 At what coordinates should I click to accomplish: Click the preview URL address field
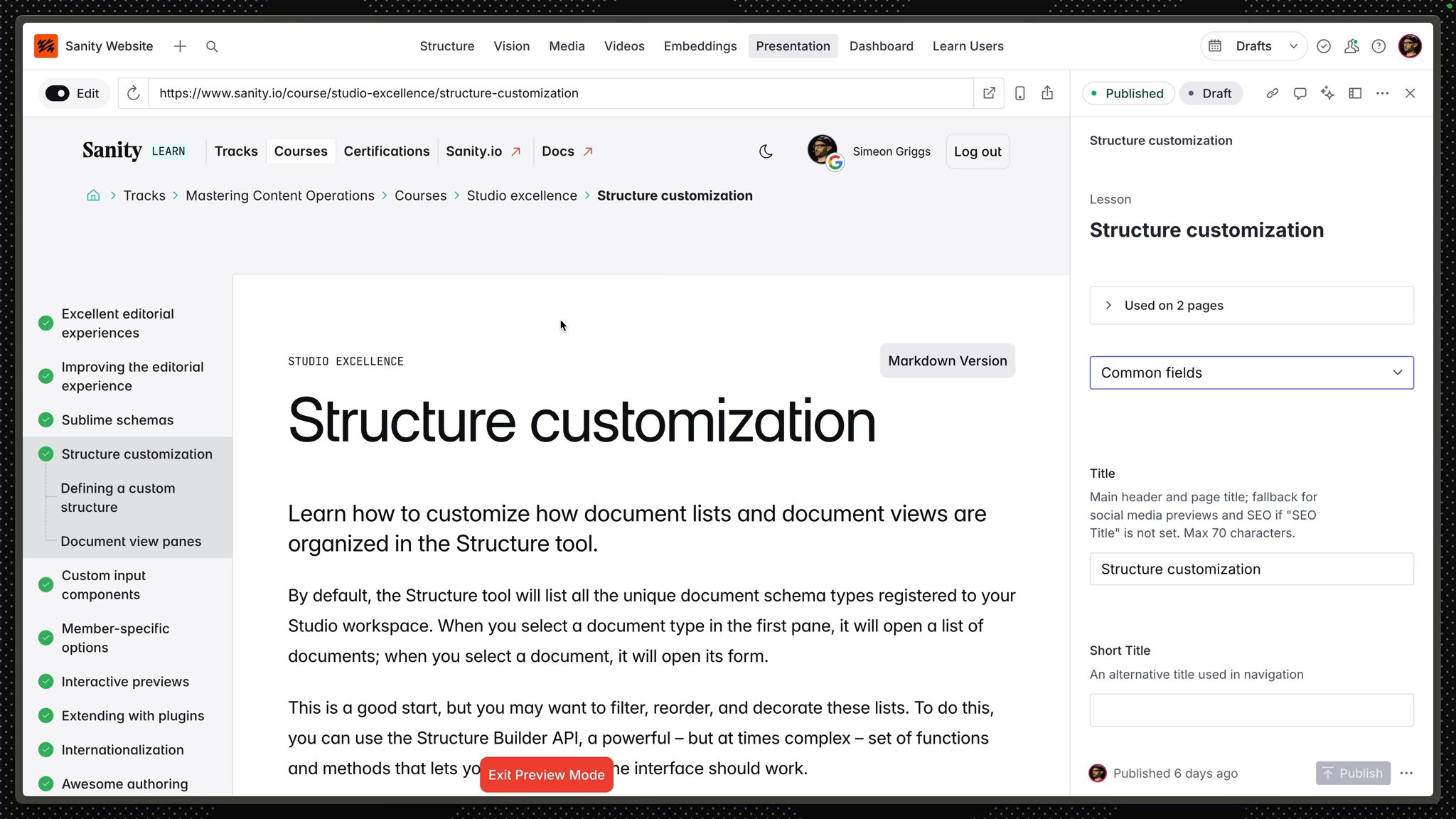[560, 93]
